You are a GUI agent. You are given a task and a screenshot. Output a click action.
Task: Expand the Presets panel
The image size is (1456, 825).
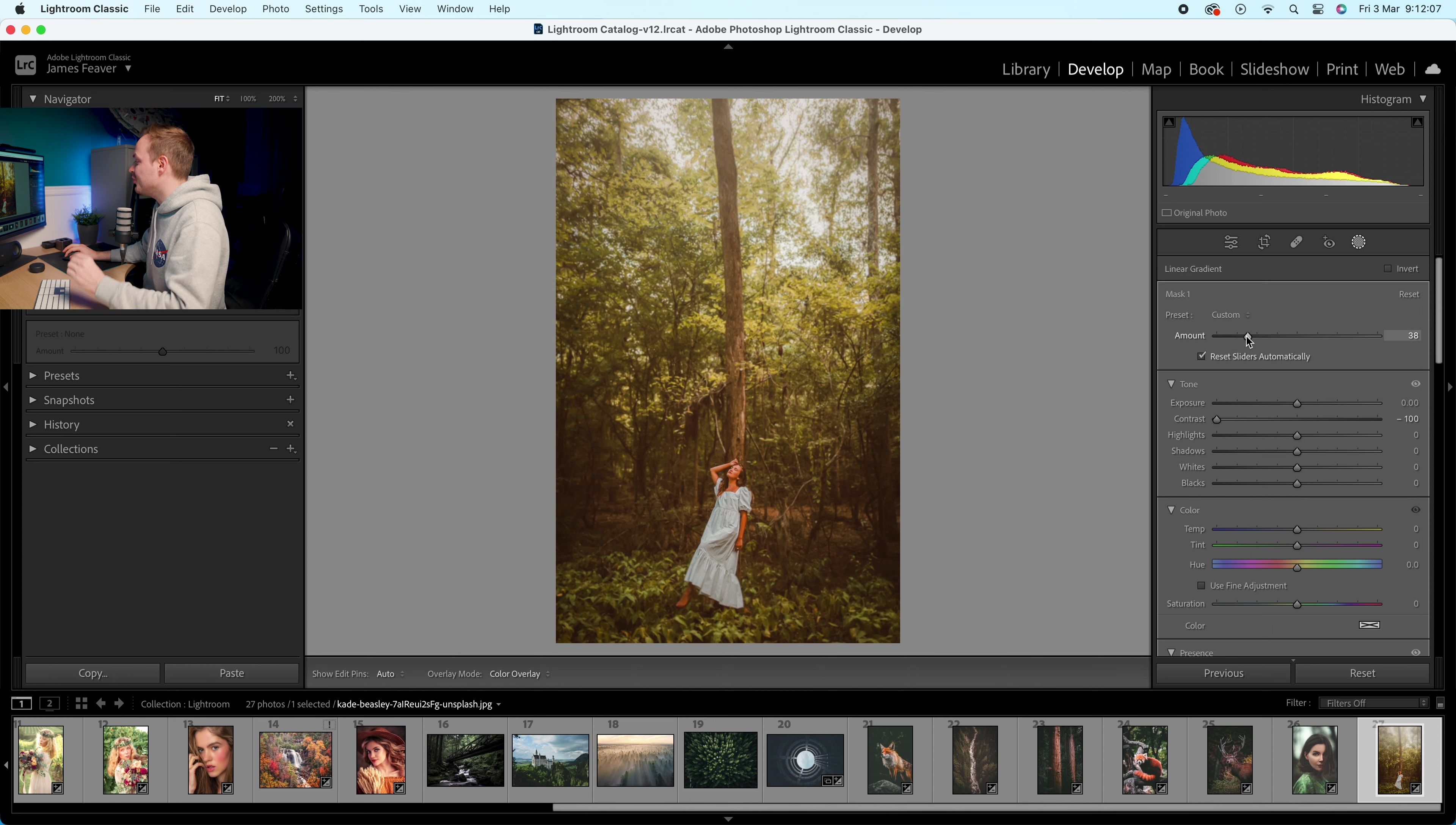(33, 375)
